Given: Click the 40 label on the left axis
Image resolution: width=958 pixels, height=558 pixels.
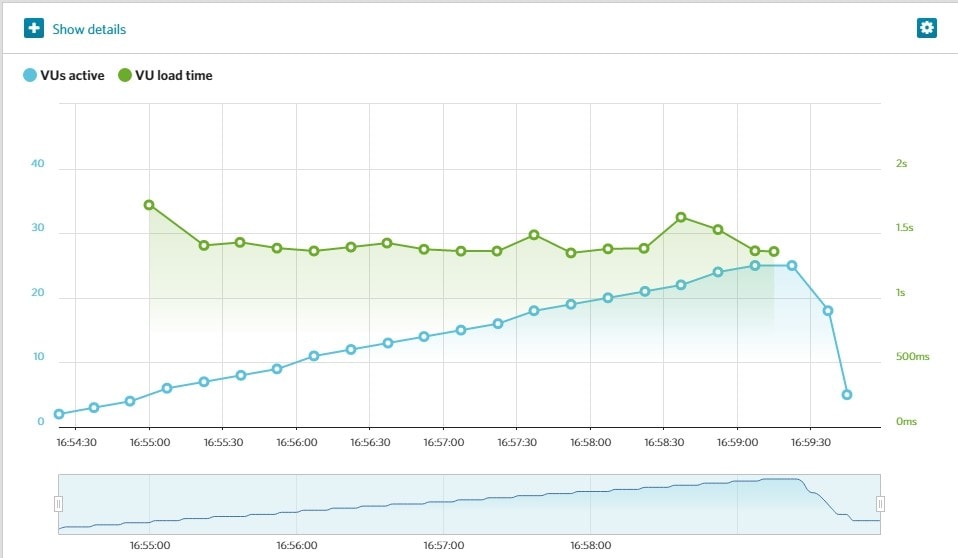Looking at the screenshot, I should (38, 164).
